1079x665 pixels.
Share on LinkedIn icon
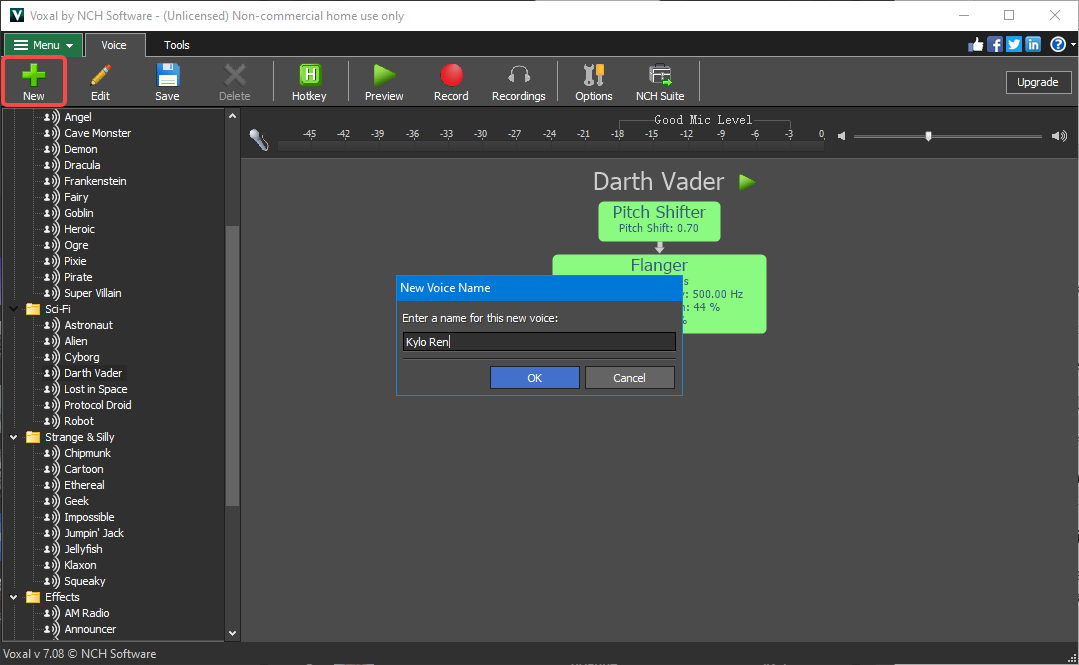click(1033, 45)
